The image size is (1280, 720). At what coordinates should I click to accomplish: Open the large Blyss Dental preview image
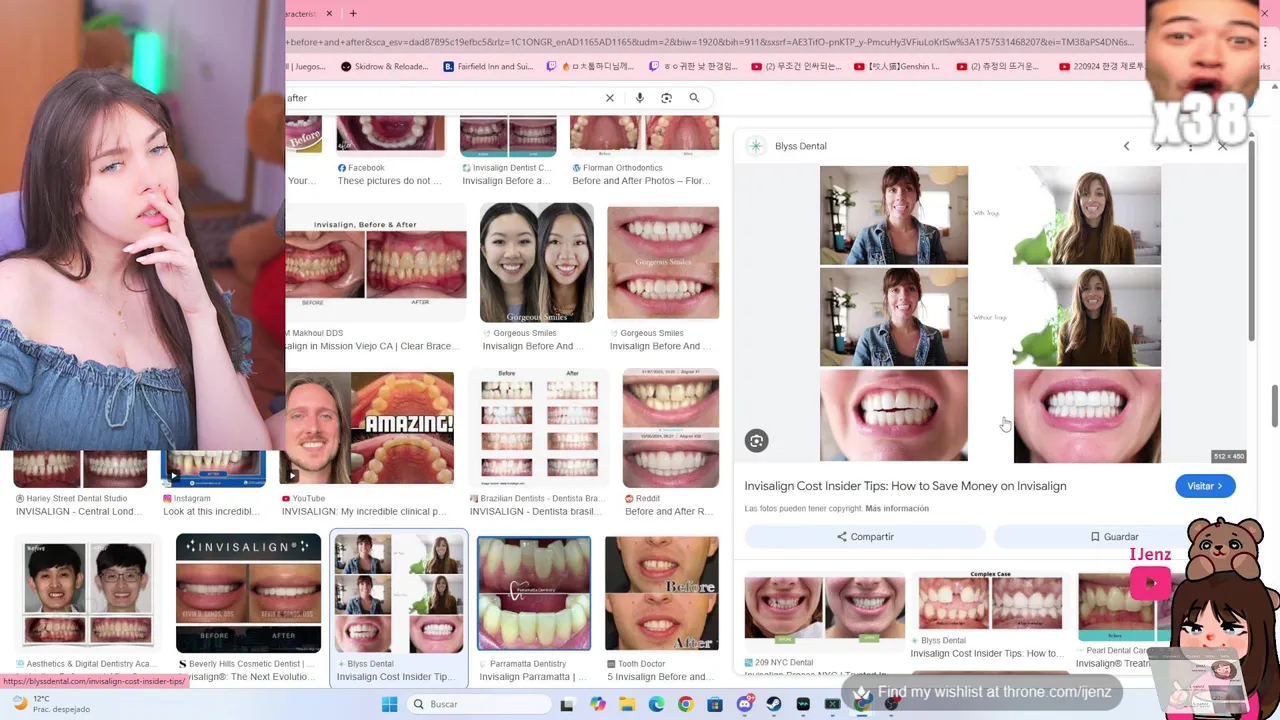click(990, 314)
